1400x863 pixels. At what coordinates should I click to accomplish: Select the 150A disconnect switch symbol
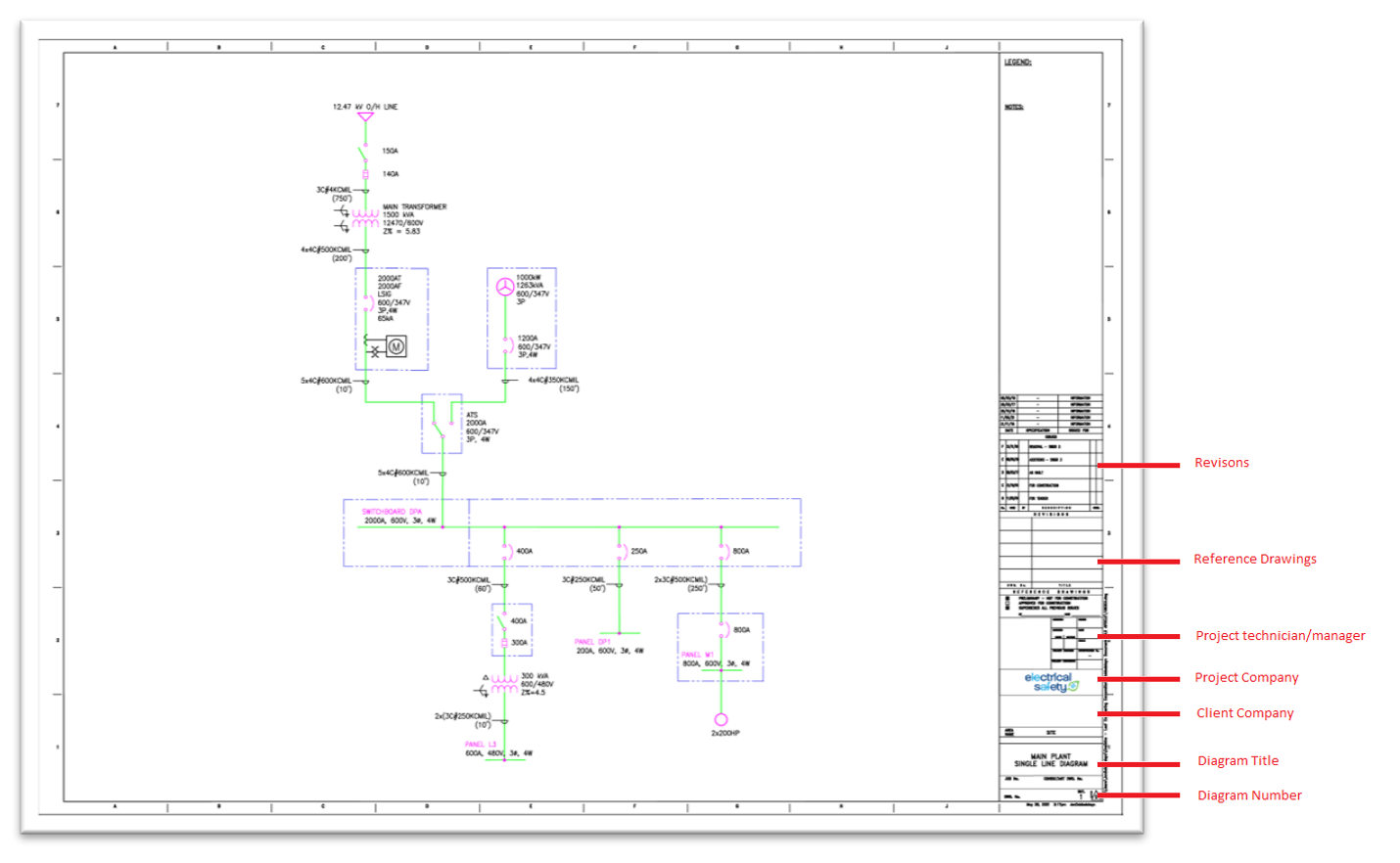coord(363,153)
